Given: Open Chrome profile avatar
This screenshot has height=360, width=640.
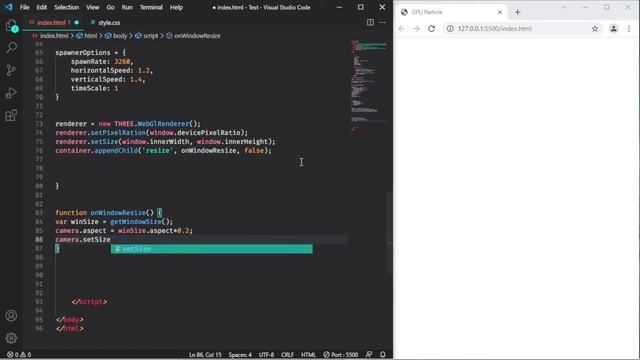Looking at the screenshot, I should click(x=613, y=29).
